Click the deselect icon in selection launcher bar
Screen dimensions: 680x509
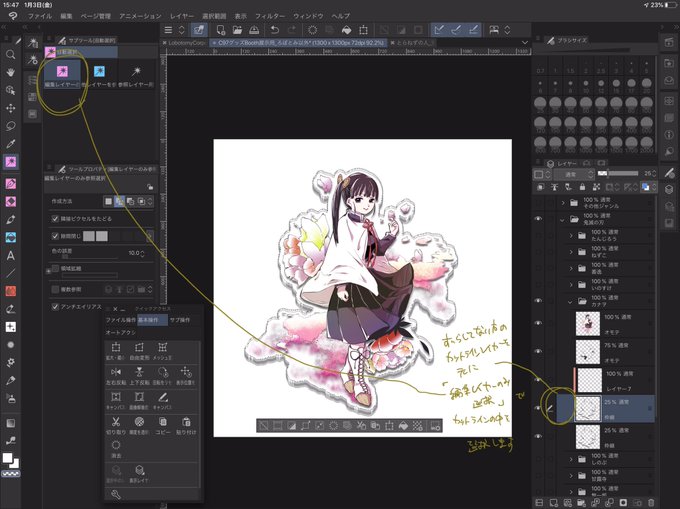[x=264, y=426]
